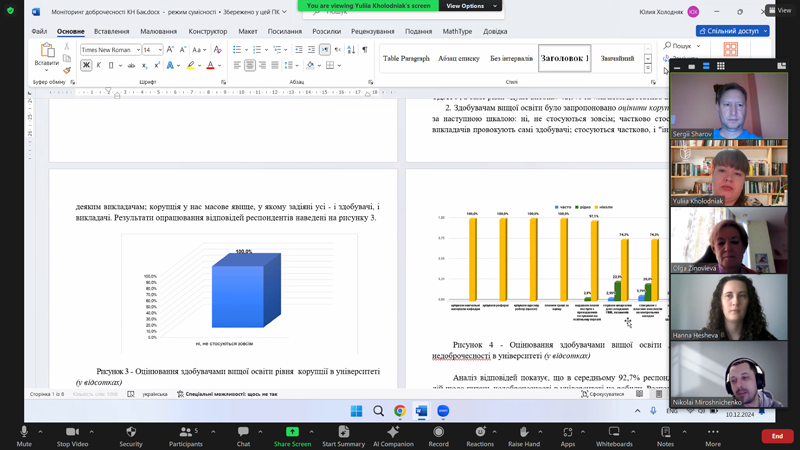Expand the font size 14 dropdown

tap(153, 49)
